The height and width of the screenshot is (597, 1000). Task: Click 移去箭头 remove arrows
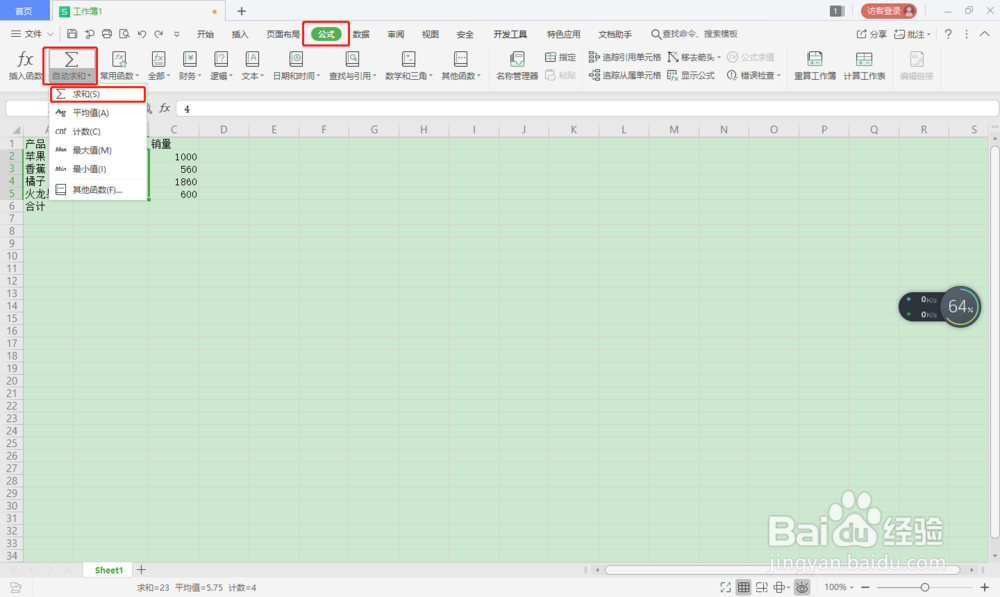click(x=691, y=57)
